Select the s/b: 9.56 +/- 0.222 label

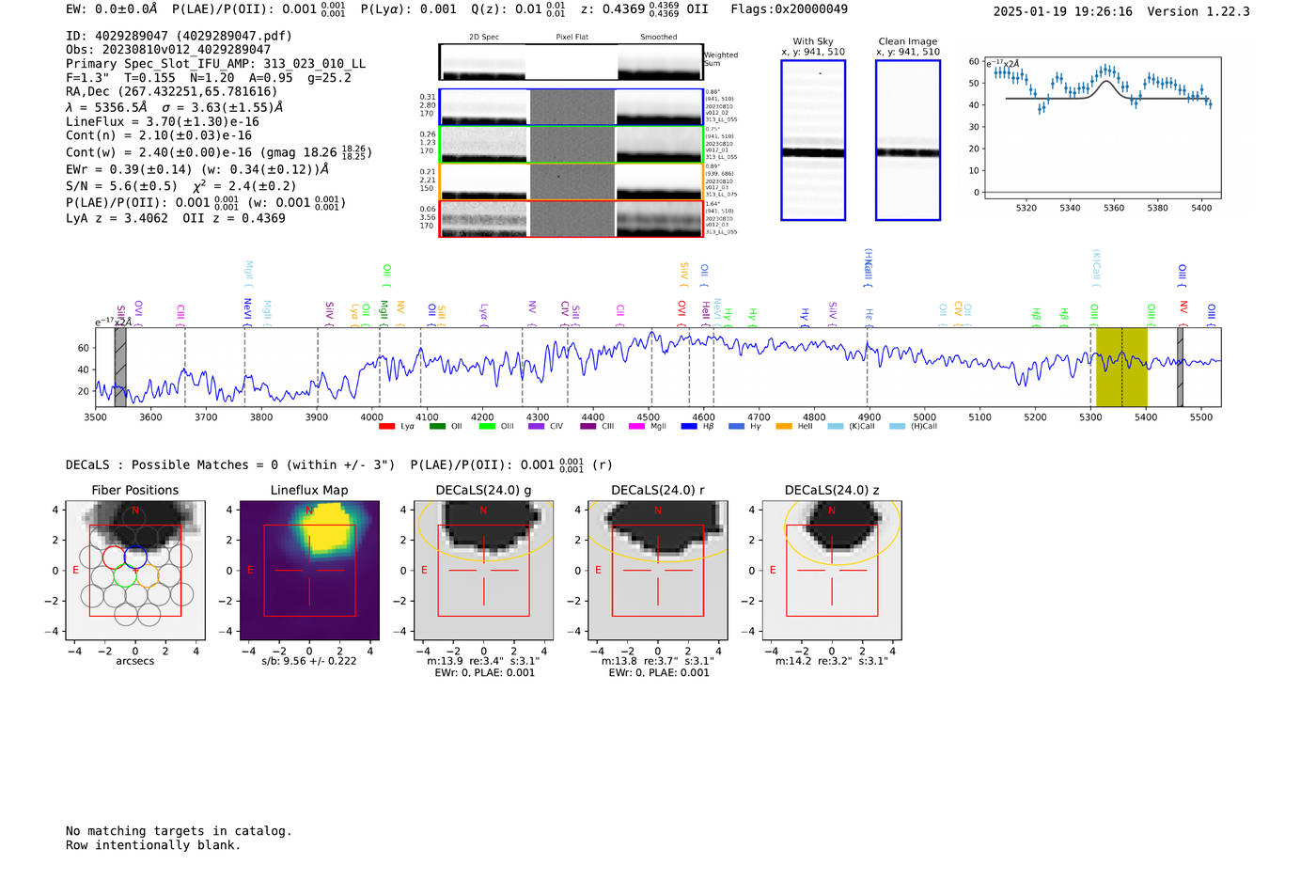pos(309,661)
